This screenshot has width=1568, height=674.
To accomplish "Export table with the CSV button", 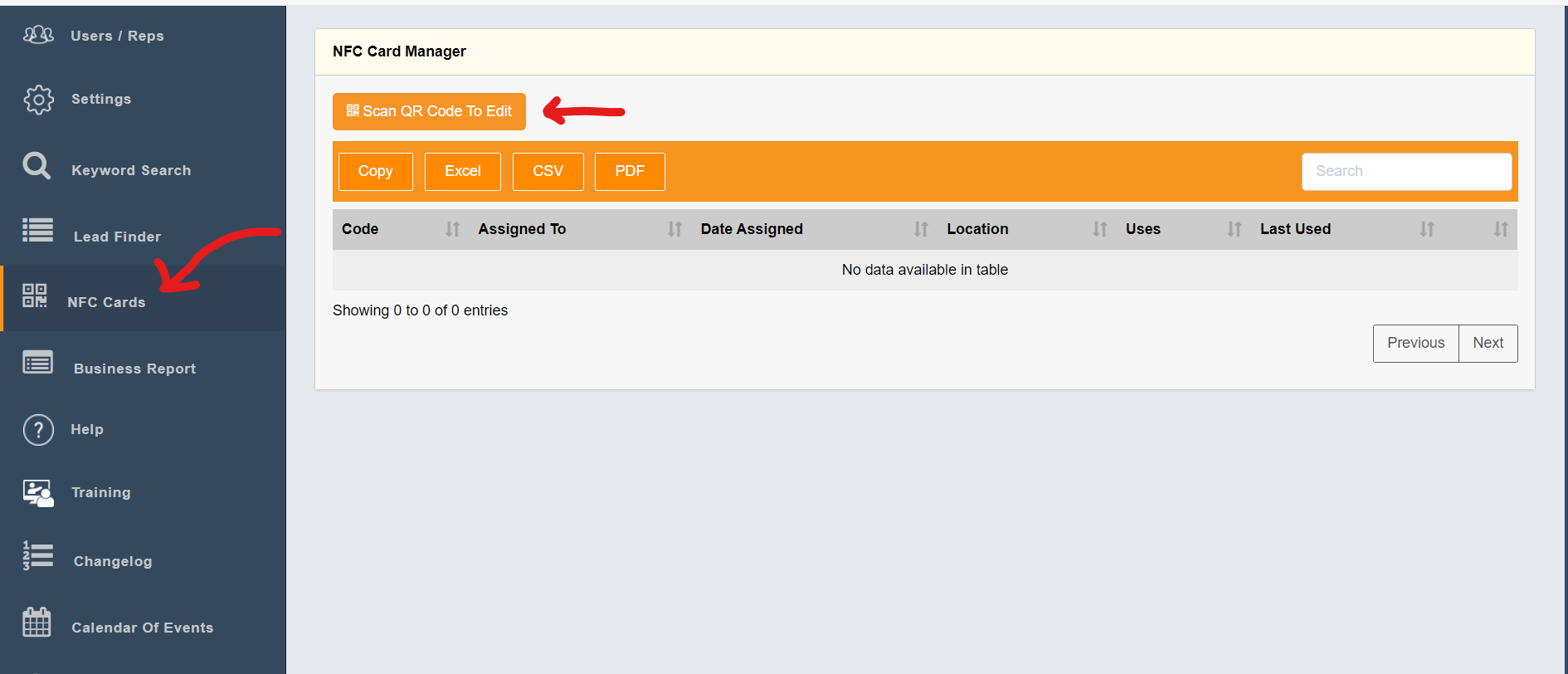I will [548, 171].
